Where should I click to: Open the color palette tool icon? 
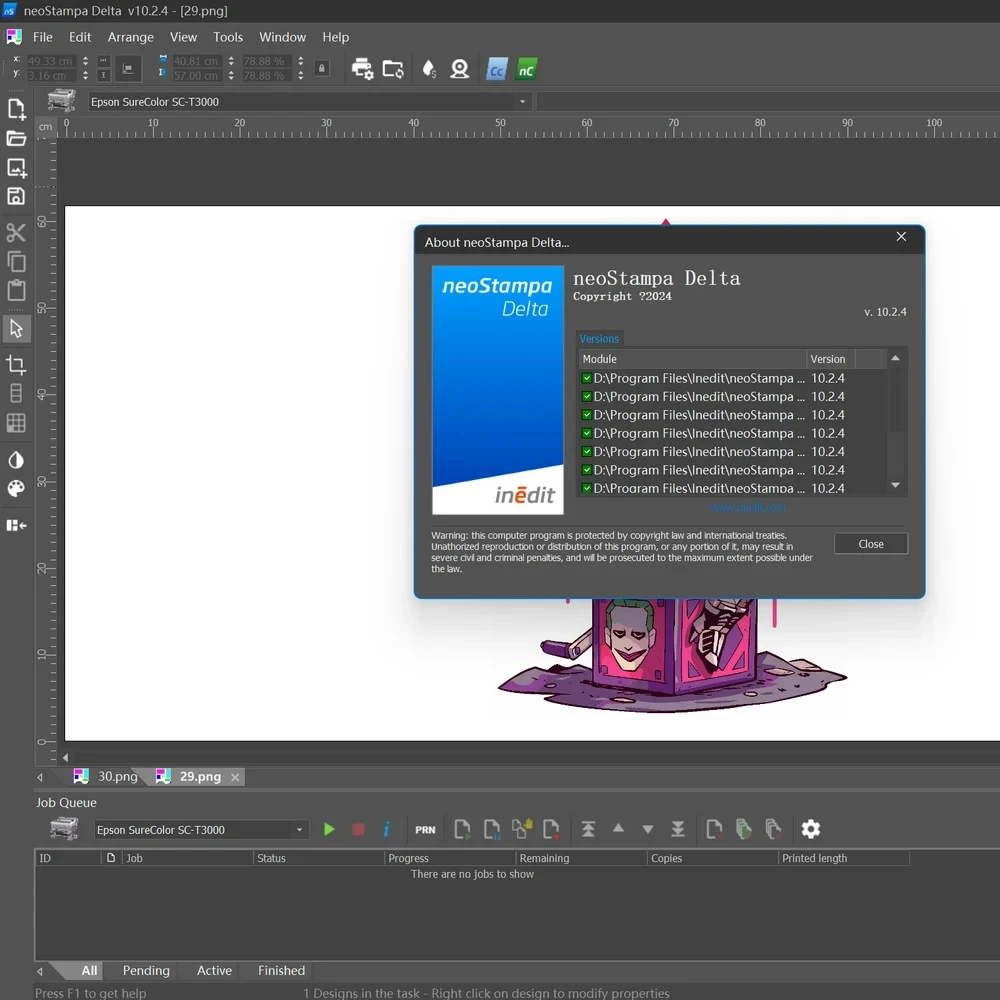coord(16,489)
